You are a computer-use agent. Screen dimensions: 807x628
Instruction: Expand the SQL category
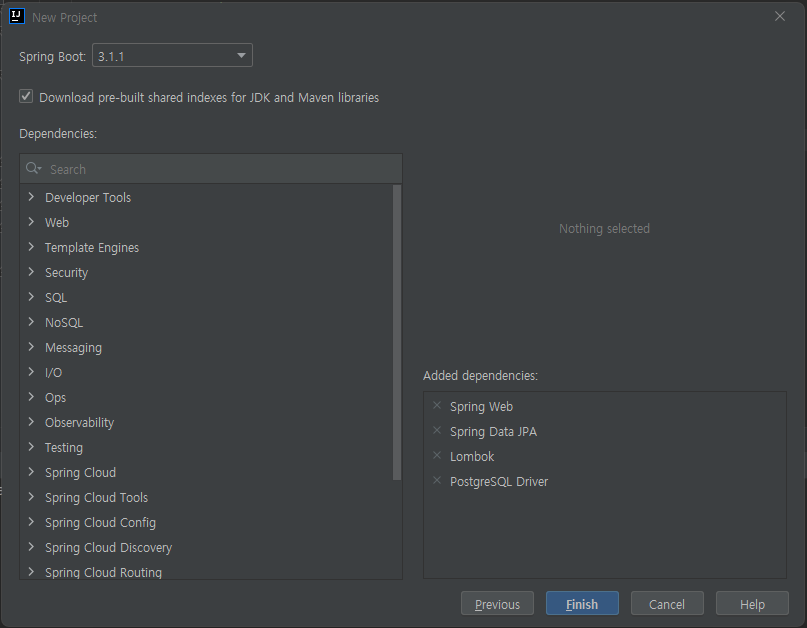(x=31, y=296)
